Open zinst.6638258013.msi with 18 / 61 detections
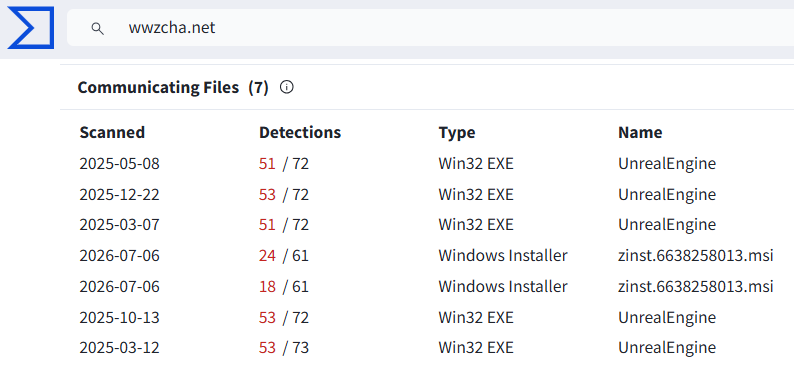 point(696,287)
